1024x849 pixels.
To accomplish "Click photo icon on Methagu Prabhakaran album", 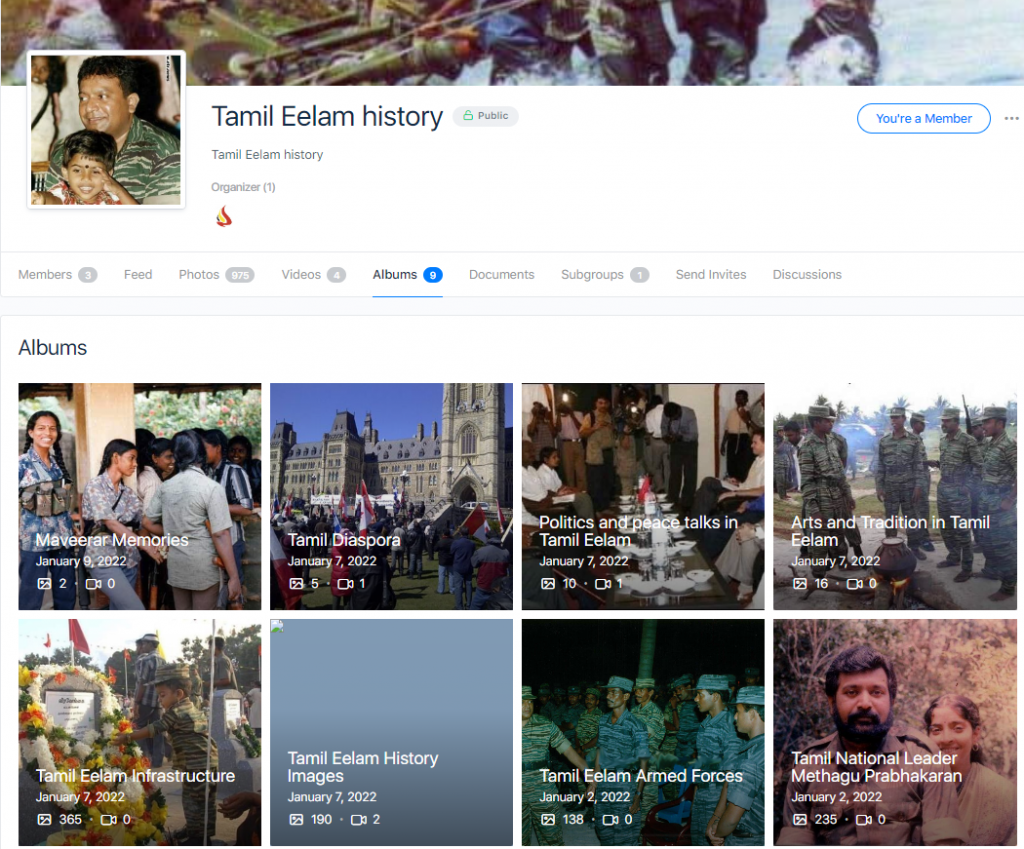I will (800, 819).
